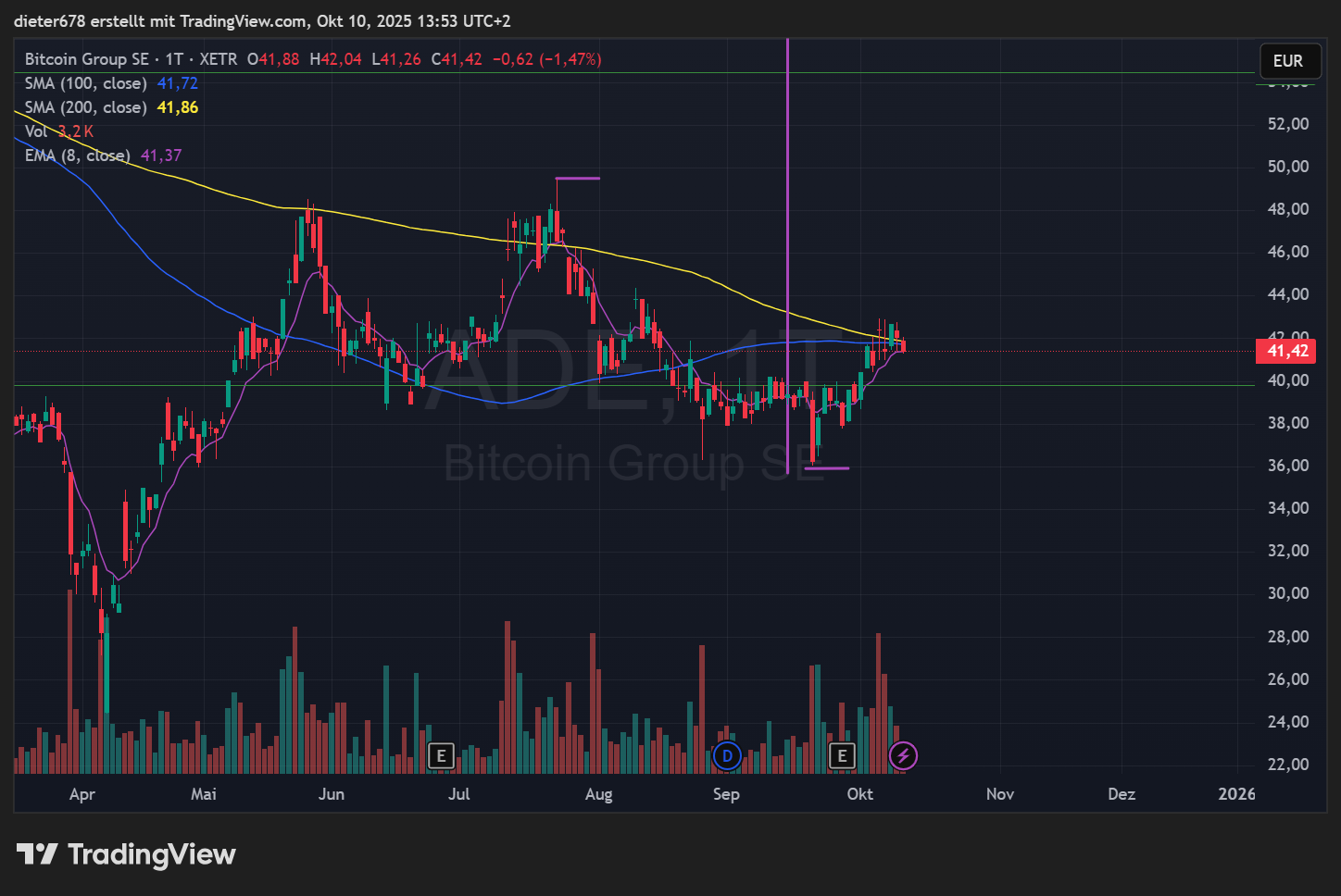Open the XETR exchange label
Image resolution: width=1341 pixels, height=896 pixels.
[217, 58]
